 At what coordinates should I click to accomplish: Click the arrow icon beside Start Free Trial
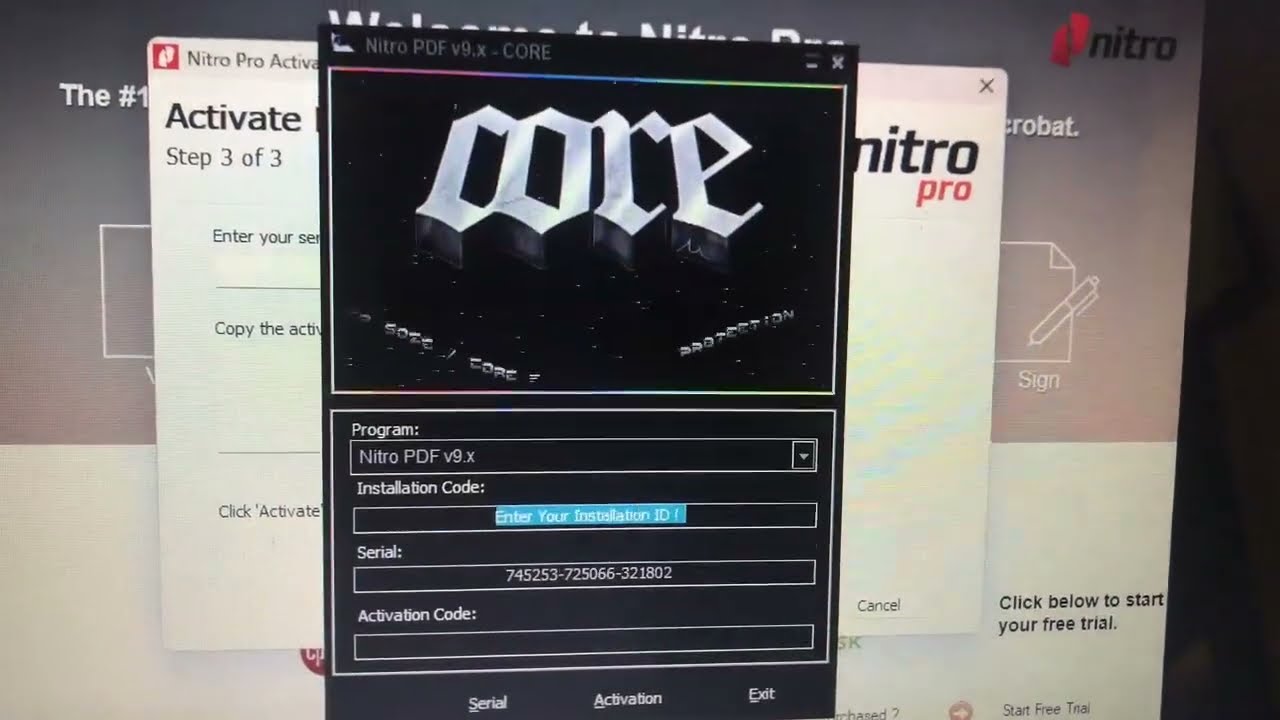point(961,710)
